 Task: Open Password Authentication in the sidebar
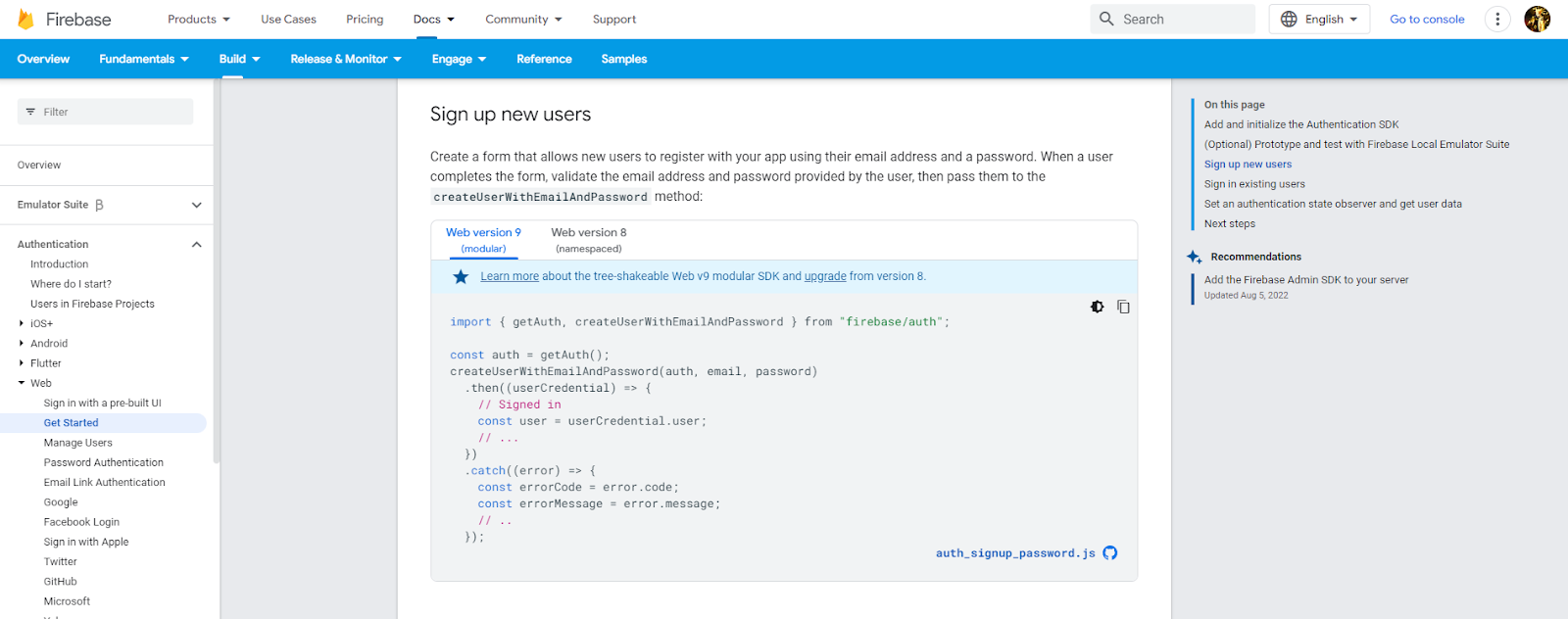click(103, 462)
